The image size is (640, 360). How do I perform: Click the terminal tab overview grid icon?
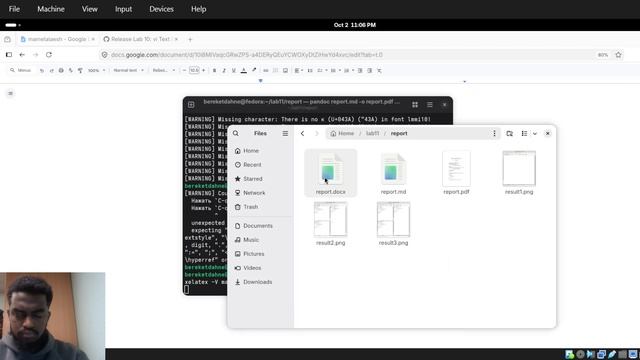pyautogui.click(x=415, y=105)
